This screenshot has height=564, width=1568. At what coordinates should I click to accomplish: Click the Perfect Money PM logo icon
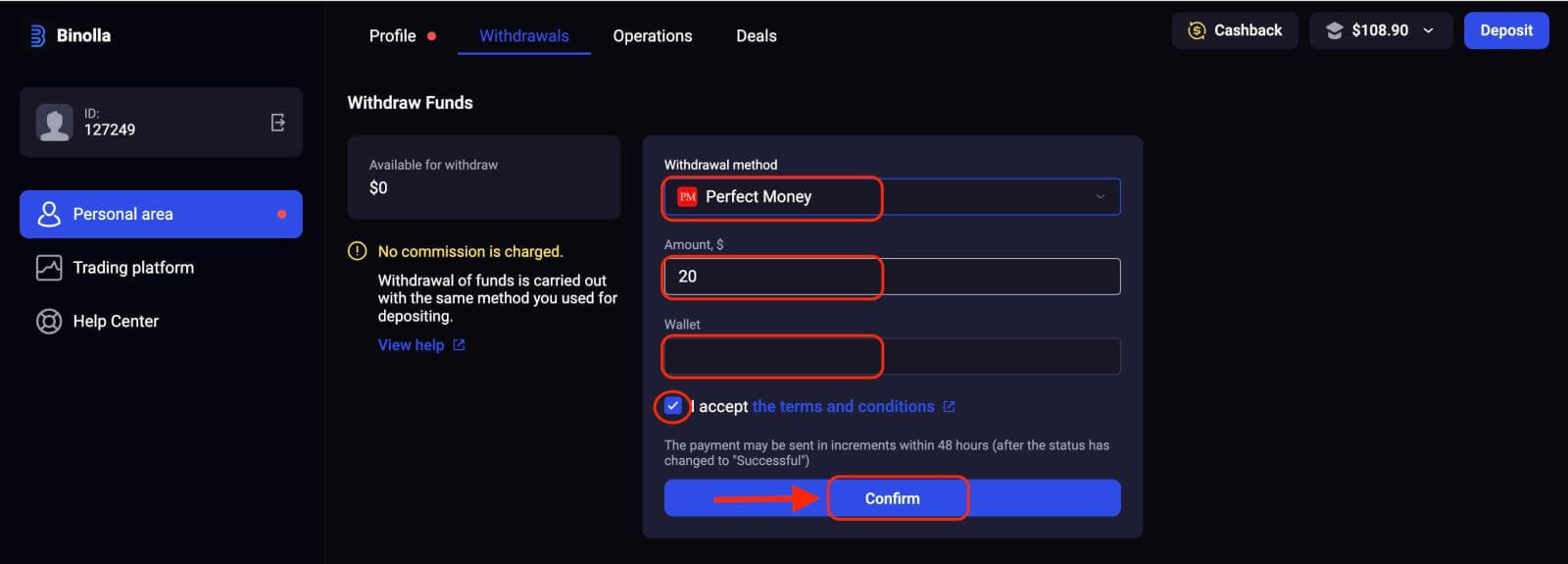687,197
